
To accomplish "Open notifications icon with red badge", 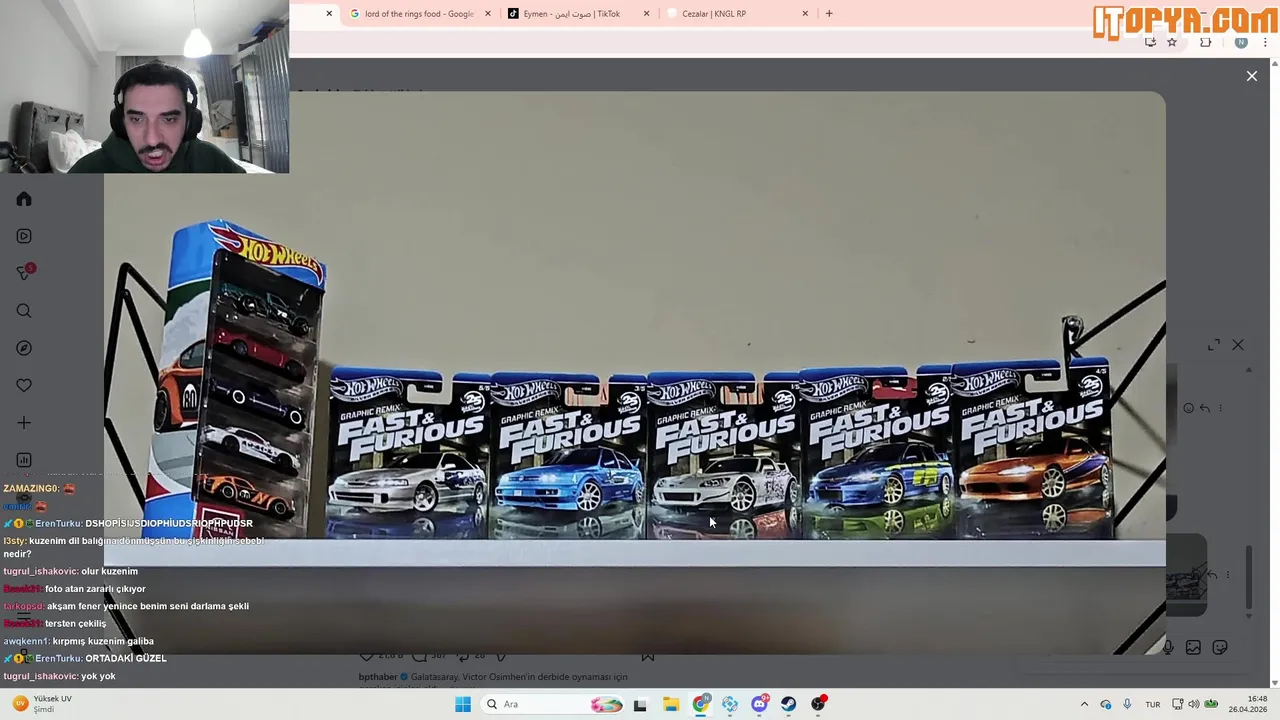I will click(24, 273).
